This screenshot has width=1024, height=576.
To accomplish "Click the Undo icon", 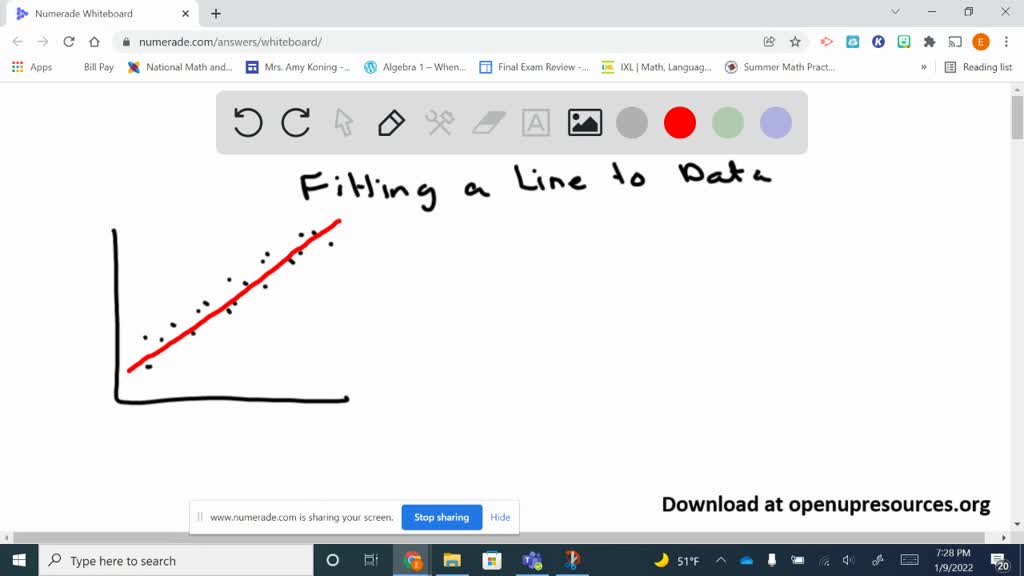I will click(247, 122).
